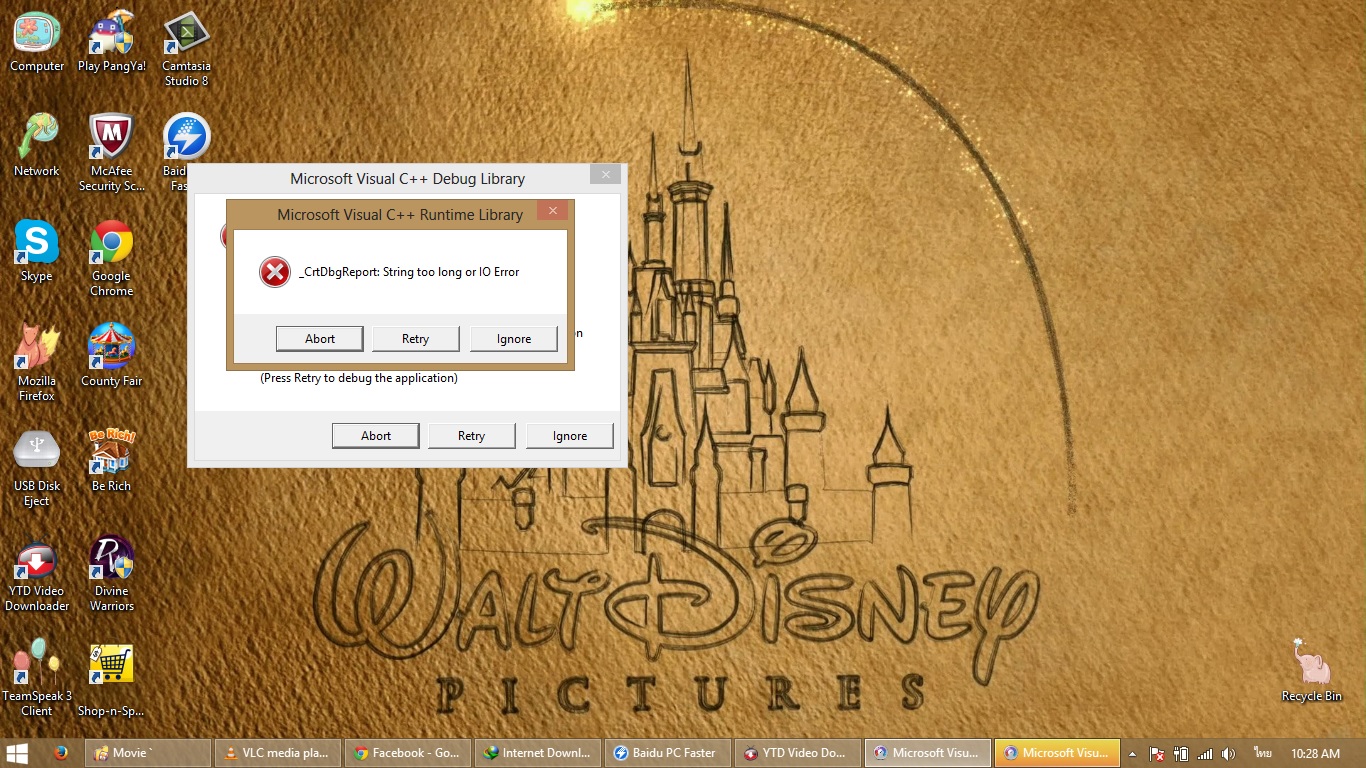The width and height of the screenshot is (1366, 768).
Task: Select the County Fair game shortcut
Action: pyautogui.click(x=112, y=355)
